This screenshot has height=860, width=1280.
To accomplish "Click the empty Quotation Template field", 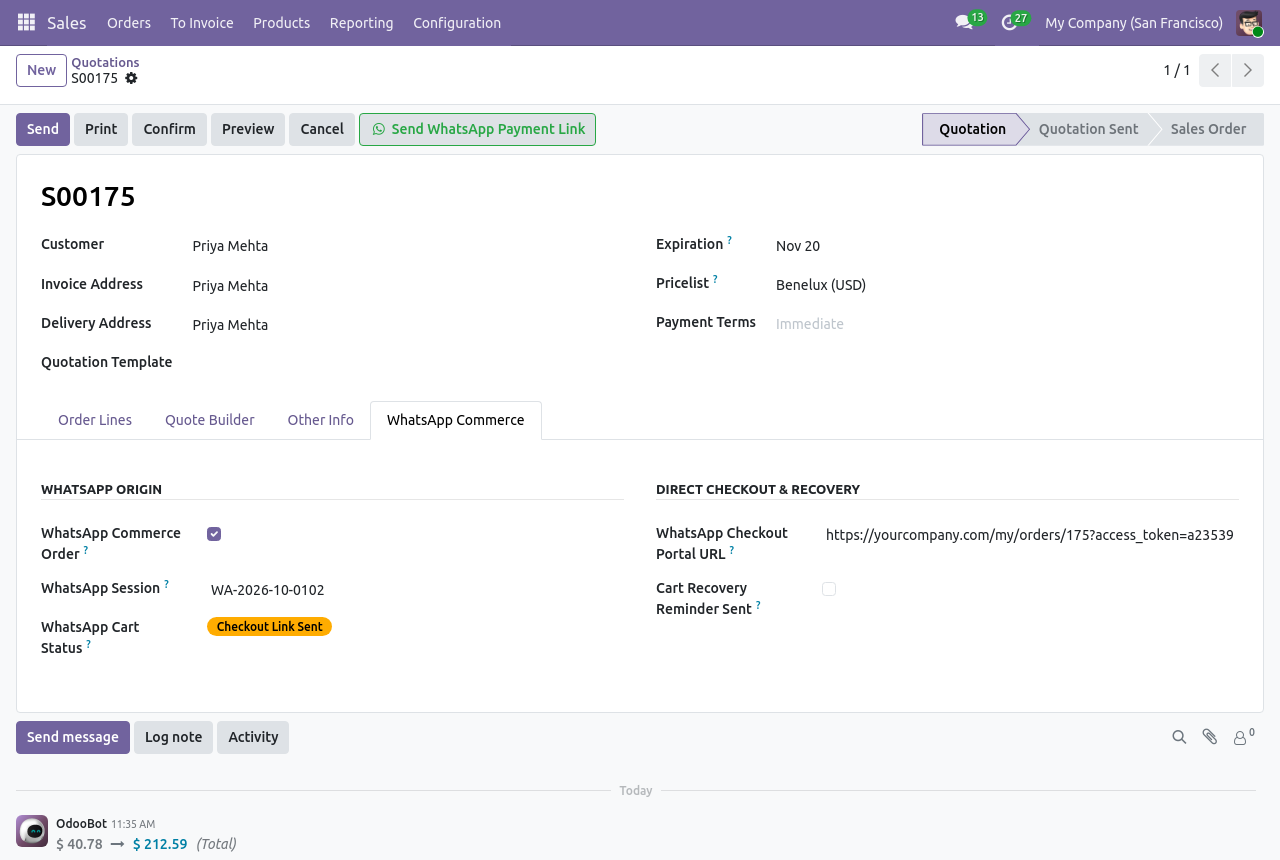I will click(408, 363).
